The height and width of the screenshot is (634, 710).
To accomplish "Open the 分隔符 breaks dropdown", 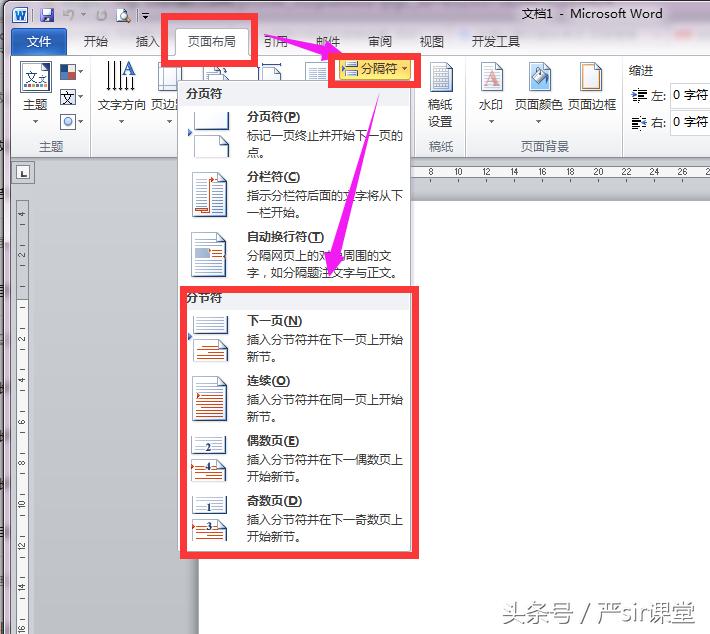I will pyautogui.click(x=375, y=69).
